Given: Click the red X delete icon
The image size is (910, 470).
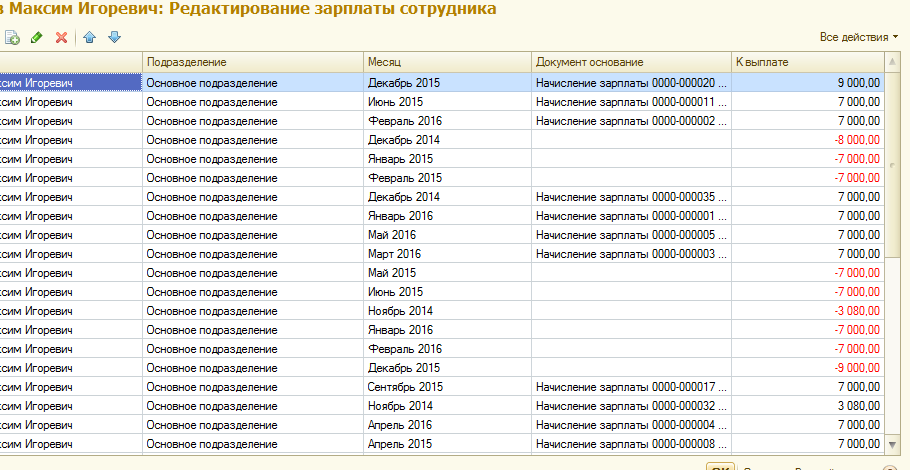Looking at the screenshot, I should click(61, 37).
